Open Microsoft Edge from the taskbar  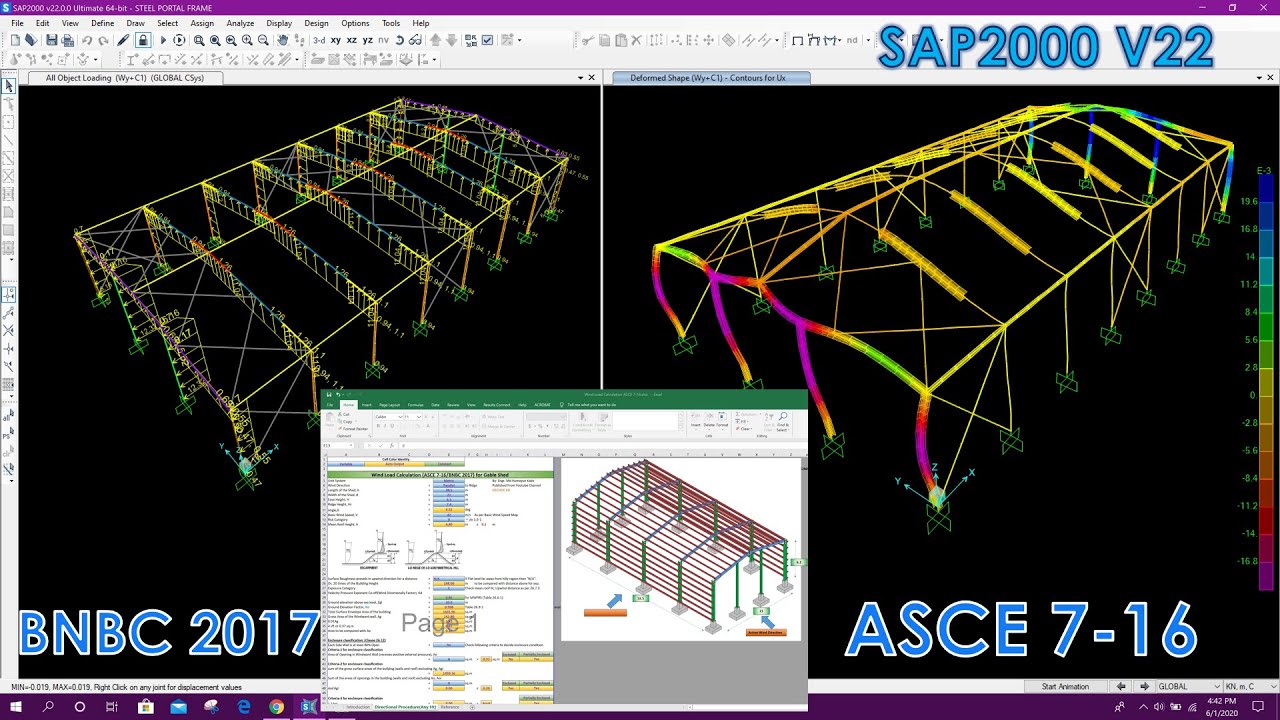pyautogui.click(x=244, y=707)
